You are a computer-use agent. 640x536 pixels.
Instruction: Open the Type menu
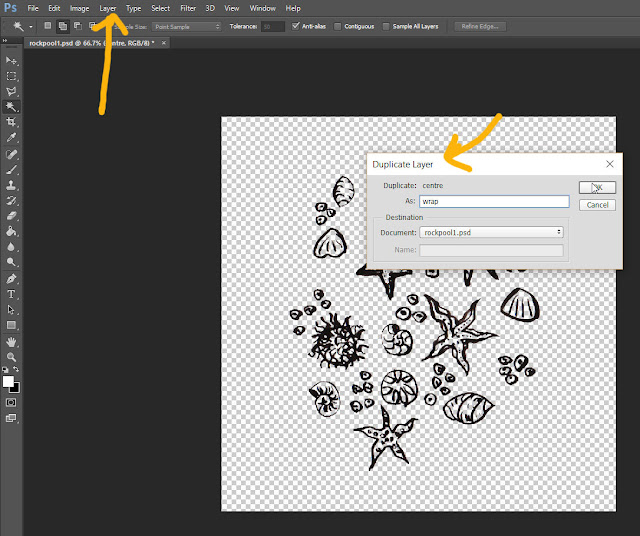pos(133,8)
